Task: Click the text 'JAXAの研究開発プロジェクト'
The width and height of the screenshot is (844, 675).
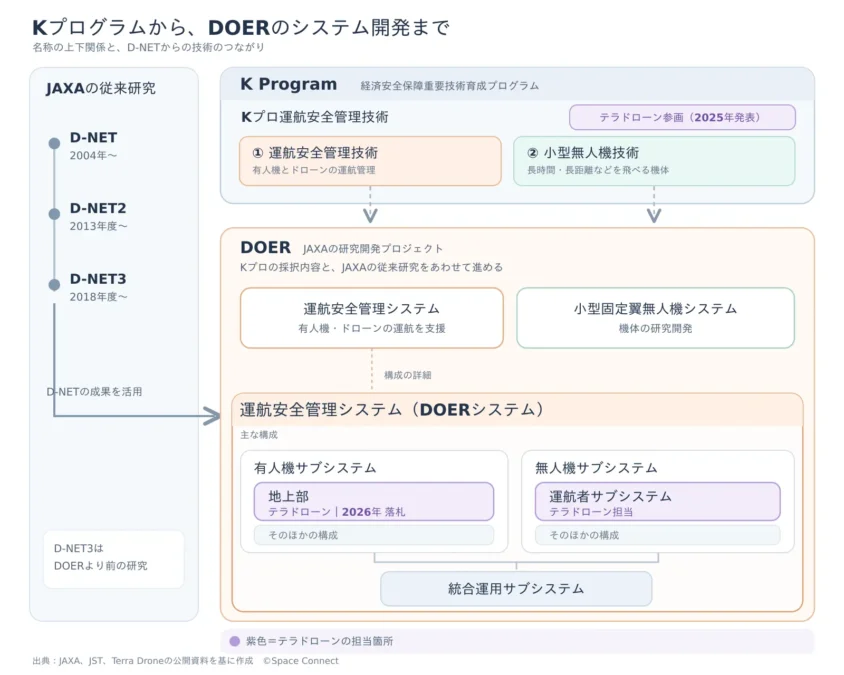Action: pyautogui.click(x=372, y=249)
